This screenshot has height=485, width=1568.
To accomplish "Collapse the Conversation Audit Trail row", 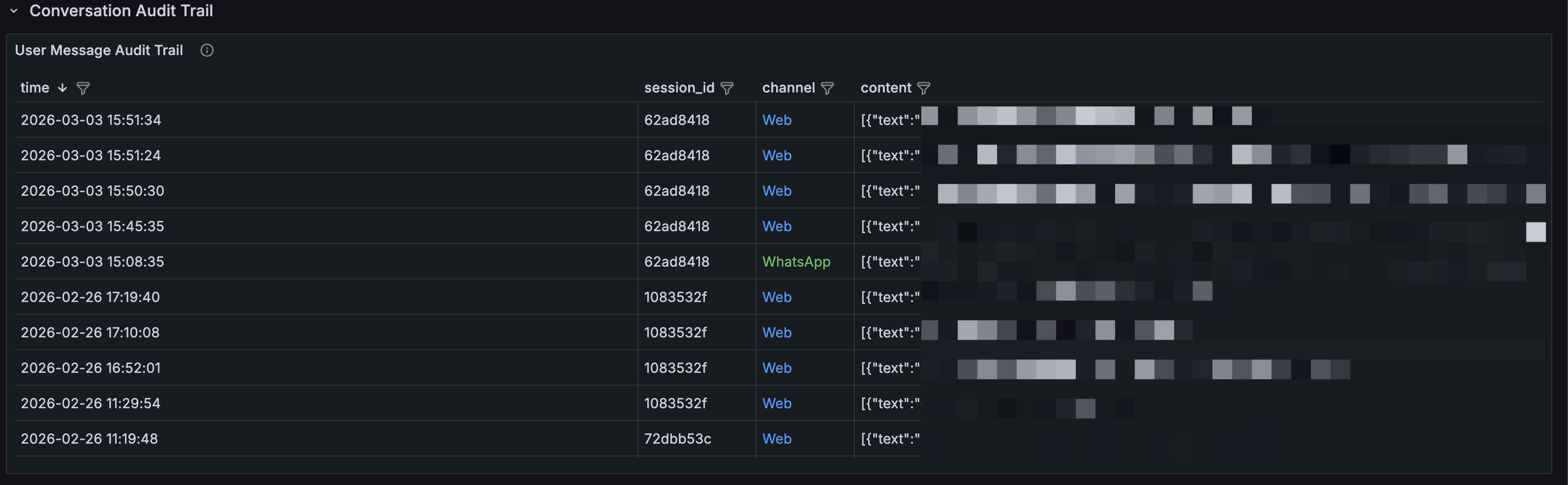I will tap(14, 11).
